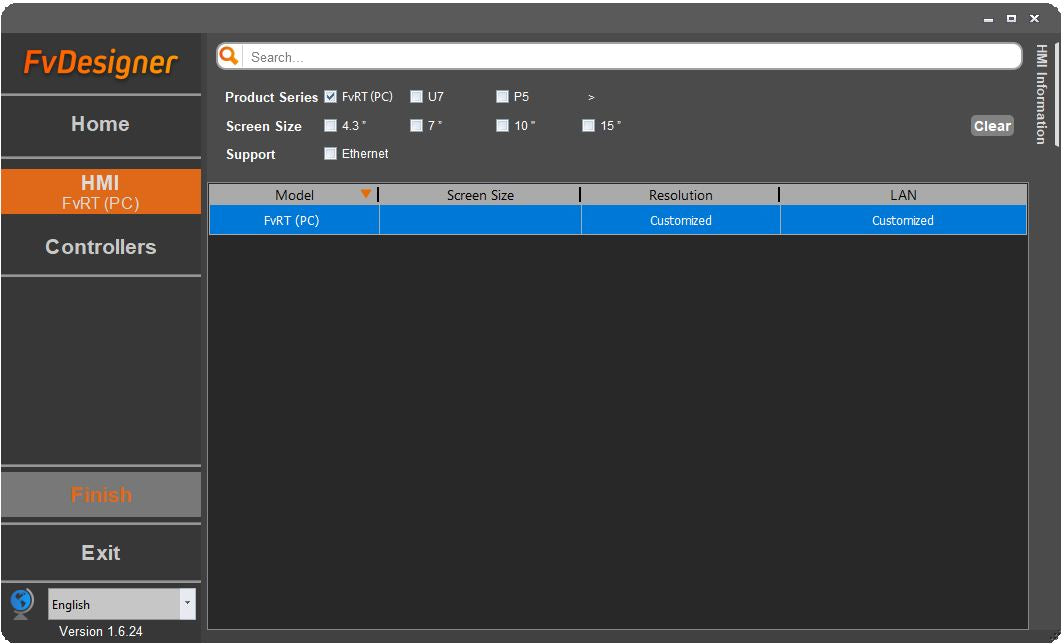This screenshot has height=644, width=1064.
Task: Minimize the FvDesigner window
Action: (988, 19)
